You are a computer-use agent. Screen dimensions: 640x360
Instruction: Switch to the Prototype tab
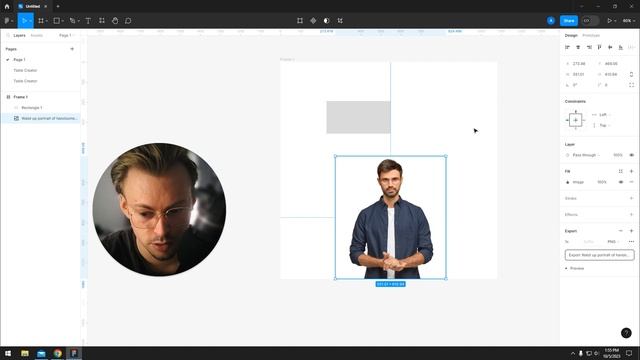coord(591,36)
